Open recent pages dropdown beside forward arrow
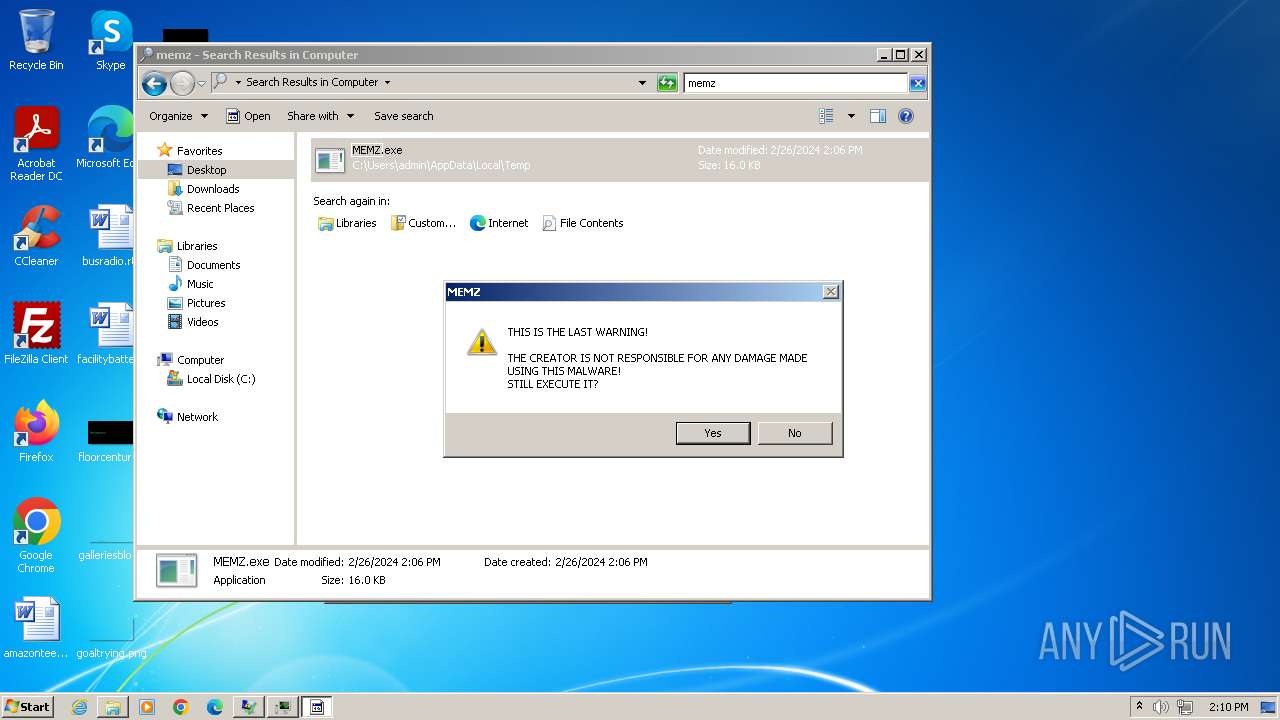 pos(201,83)
